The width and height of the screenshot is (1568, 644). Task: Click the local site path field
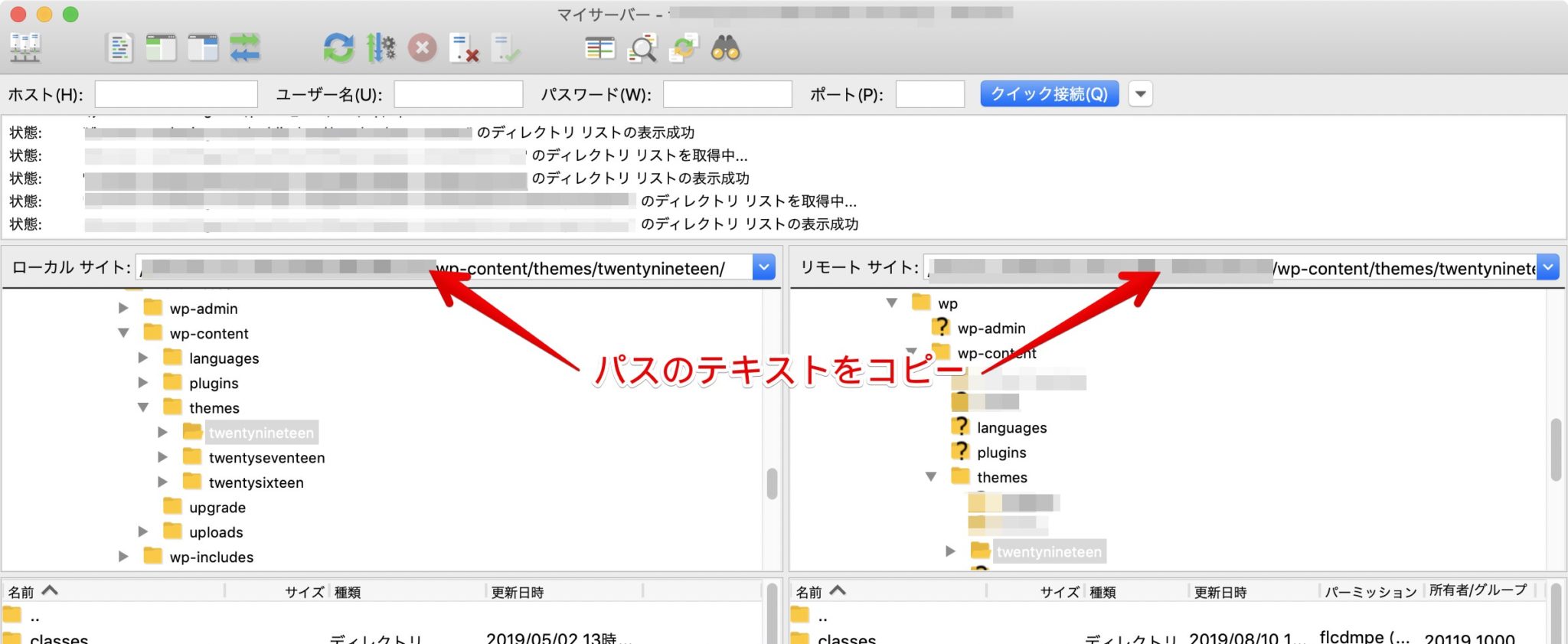[444, 267]
